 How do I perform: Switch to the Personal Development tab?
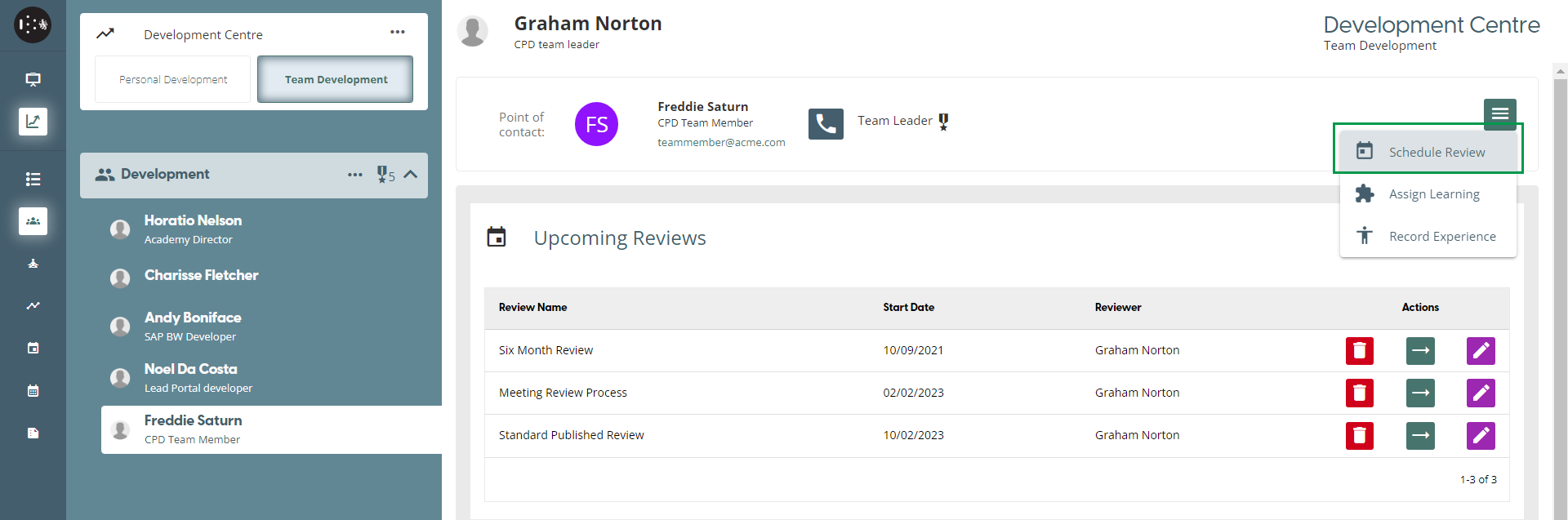pos(173,80)
